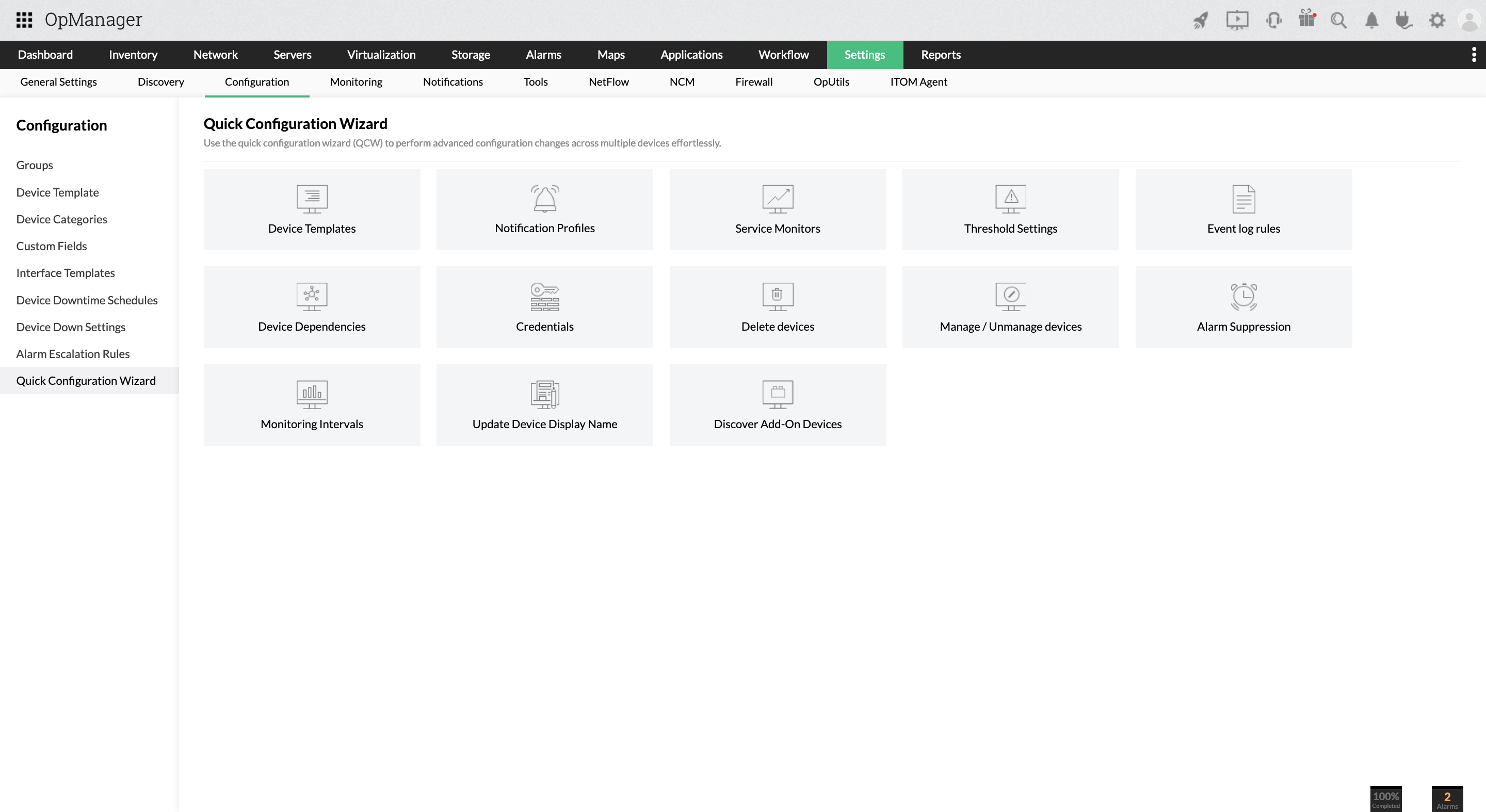Select the Discovery tab
Viewport: 1486px width, 812px height.
[x=160, y=82]
